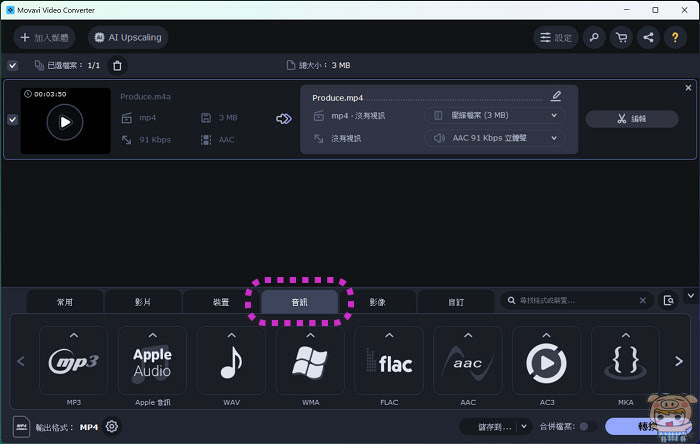Open the shopping cart icon
The width and height of the screenshot is (700, 444).
[621, 37]
